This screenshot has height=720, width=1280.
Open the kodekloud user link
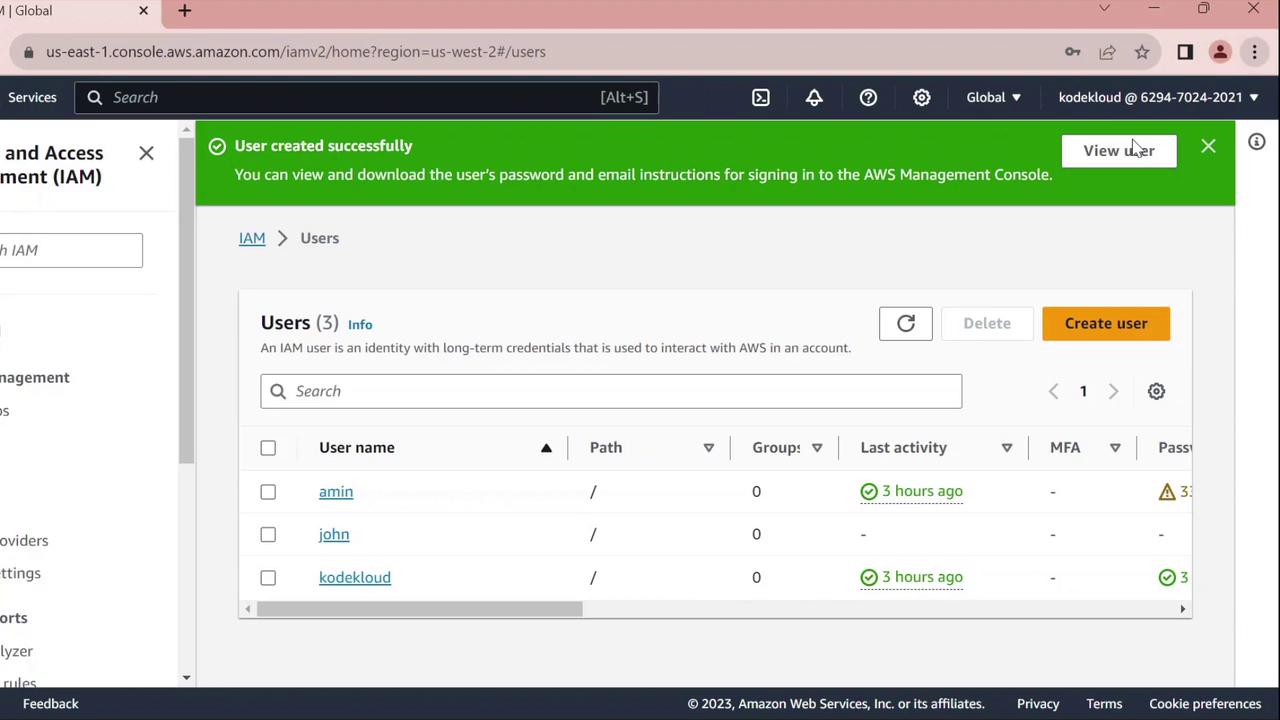pos(355,577)
